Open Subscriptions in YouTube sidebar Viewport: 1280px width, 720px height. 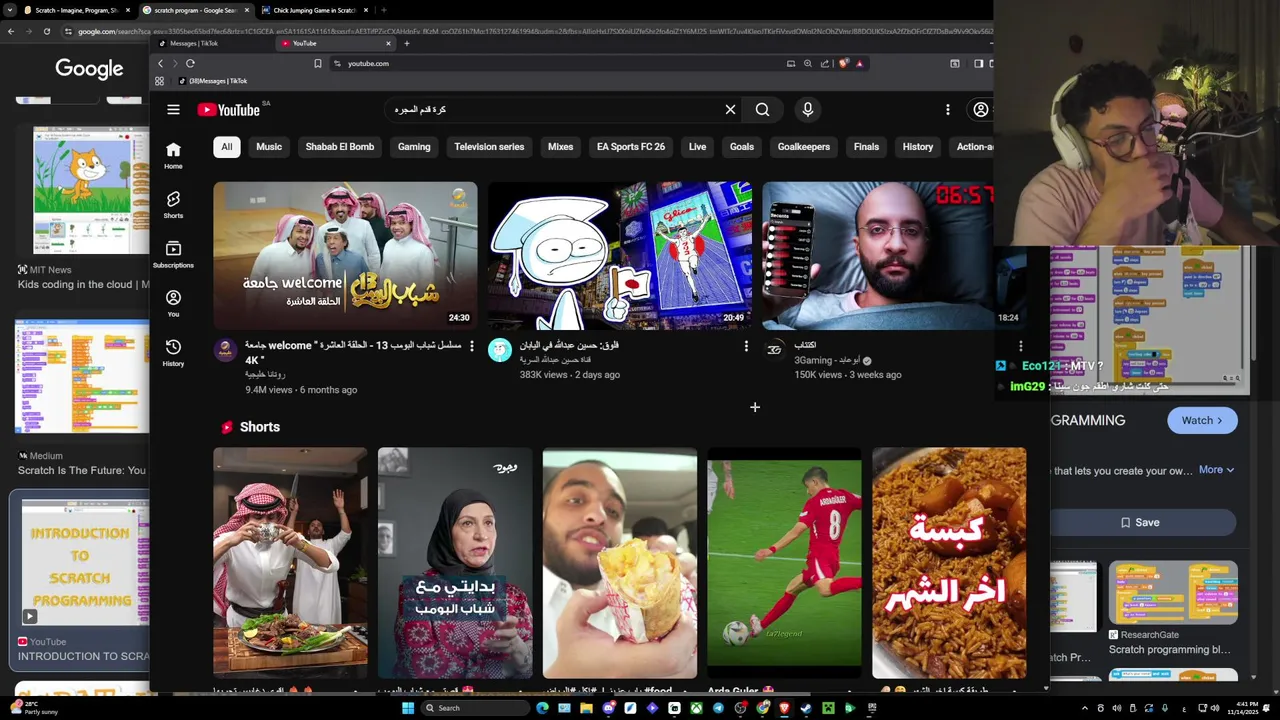point(173,254)
